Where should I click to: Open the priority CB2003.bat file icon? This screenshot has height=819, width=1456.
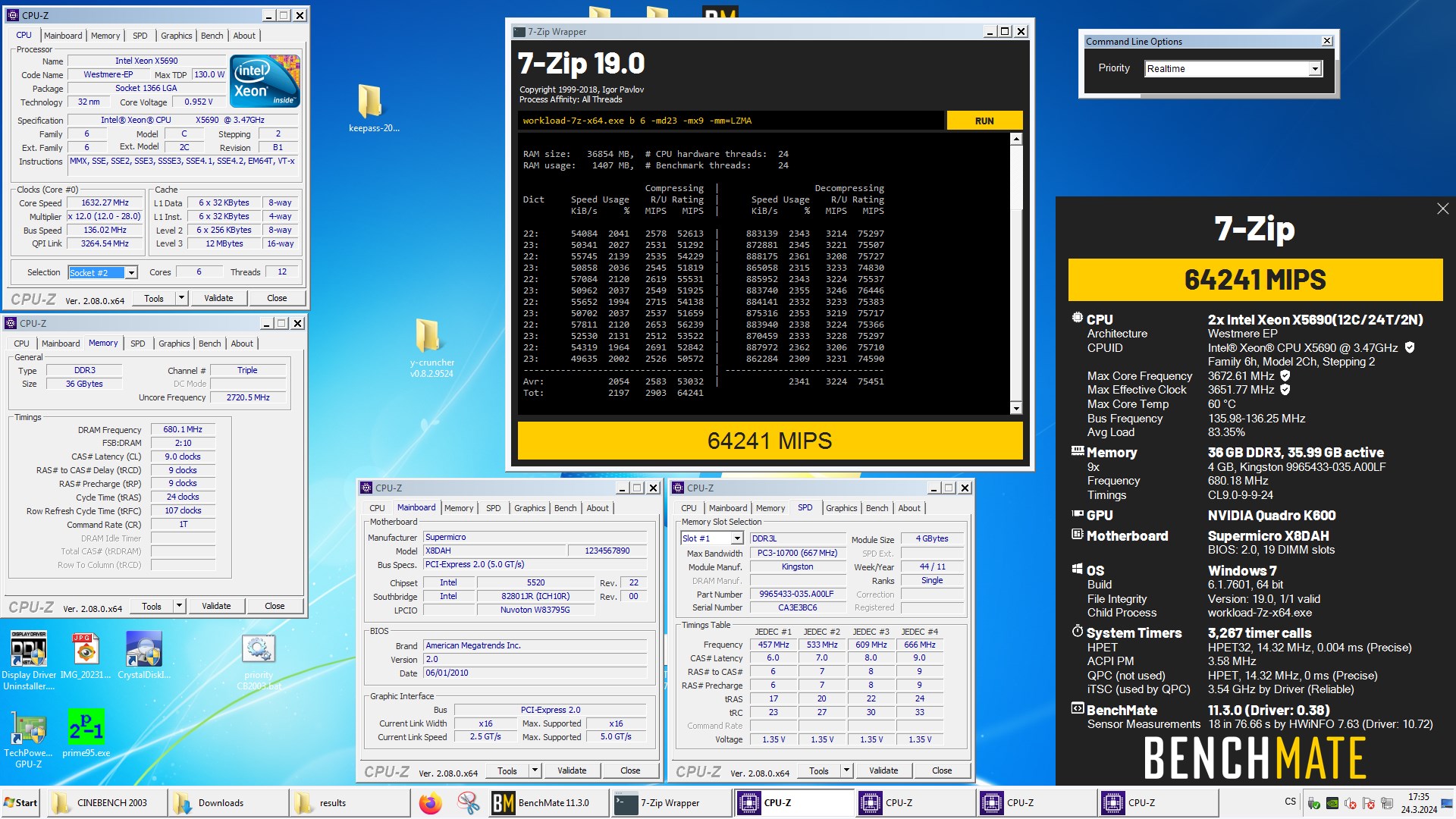click(259, 651)
